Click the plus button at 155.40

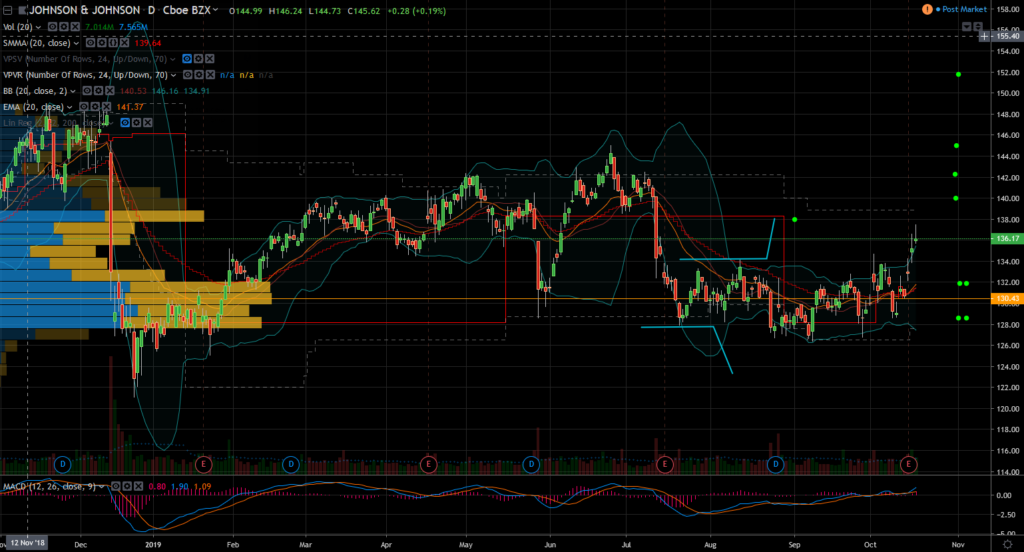(x=984, y=37)
